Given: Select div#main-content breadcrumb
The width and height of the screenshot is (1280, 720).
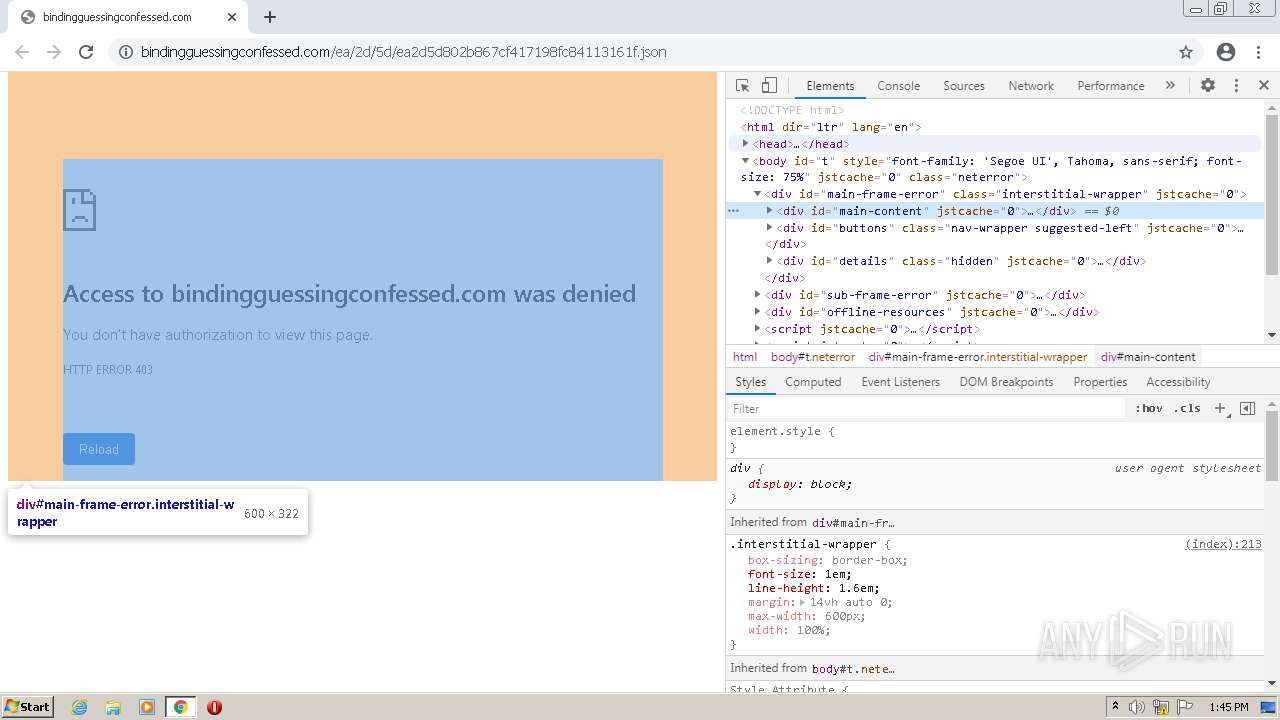Looking at the screenshot, I should [1148, 357].
